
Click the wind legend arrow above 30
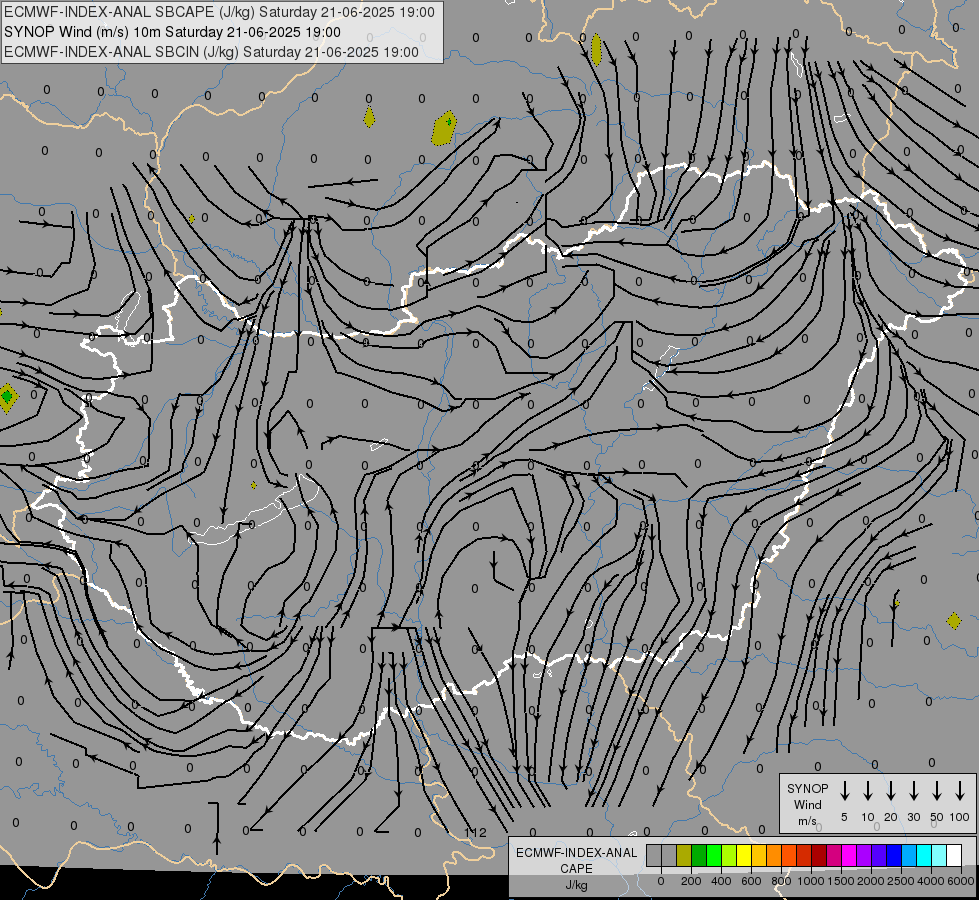pos(913,791)
